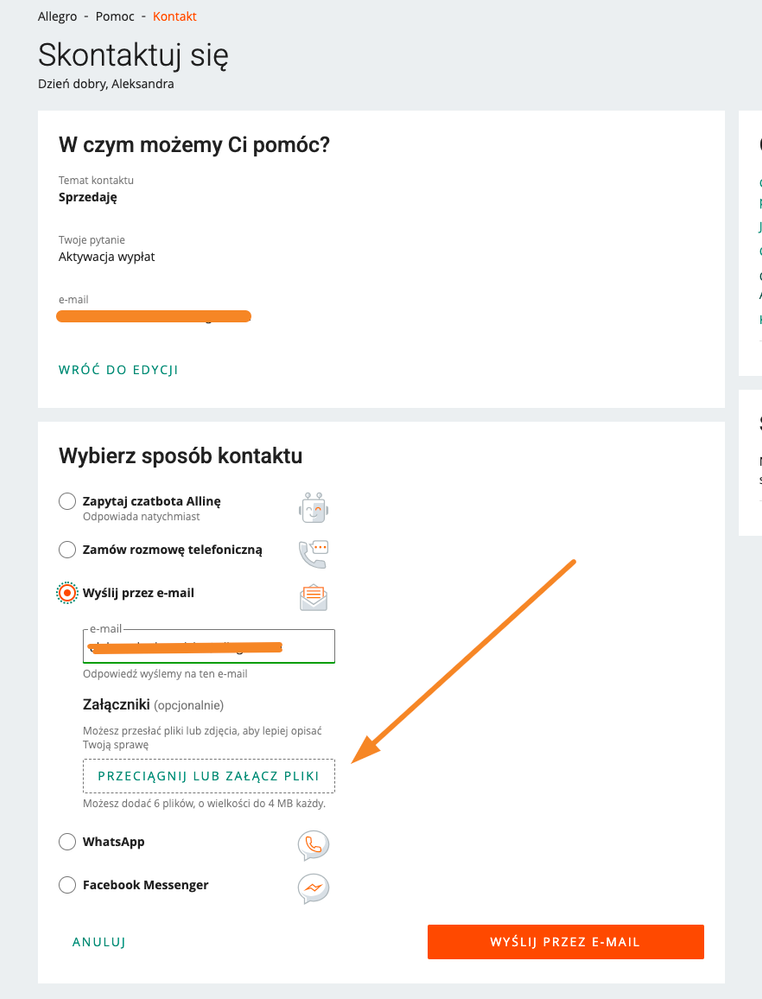Click the Kontakt breadcrumb item

pyautogui.click(x=175, y=17)
